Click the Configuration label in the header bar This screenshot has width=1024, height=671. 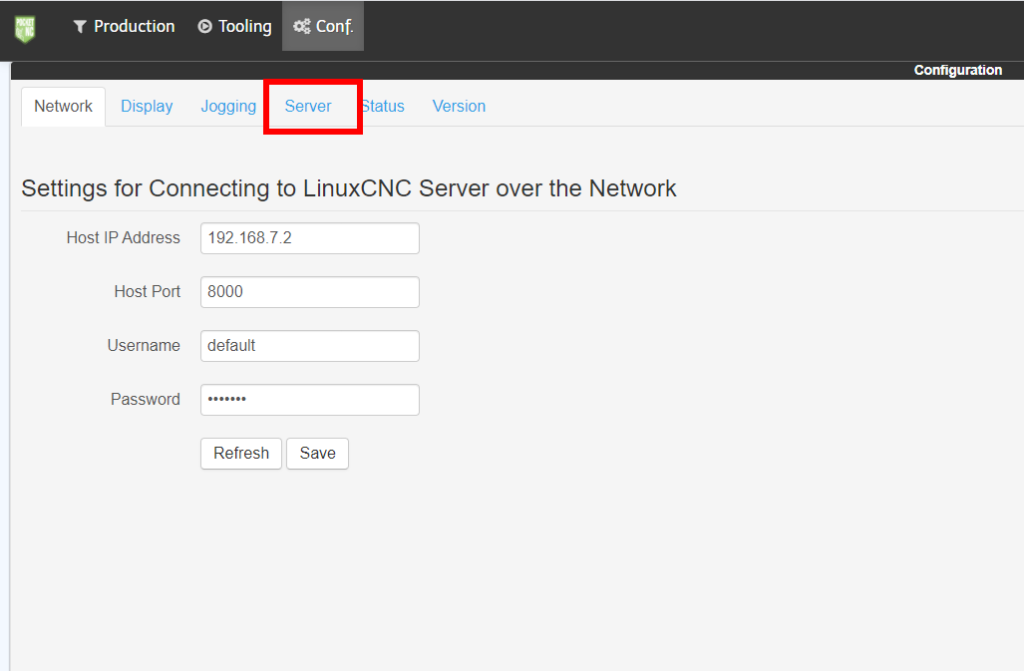[957, 70]
